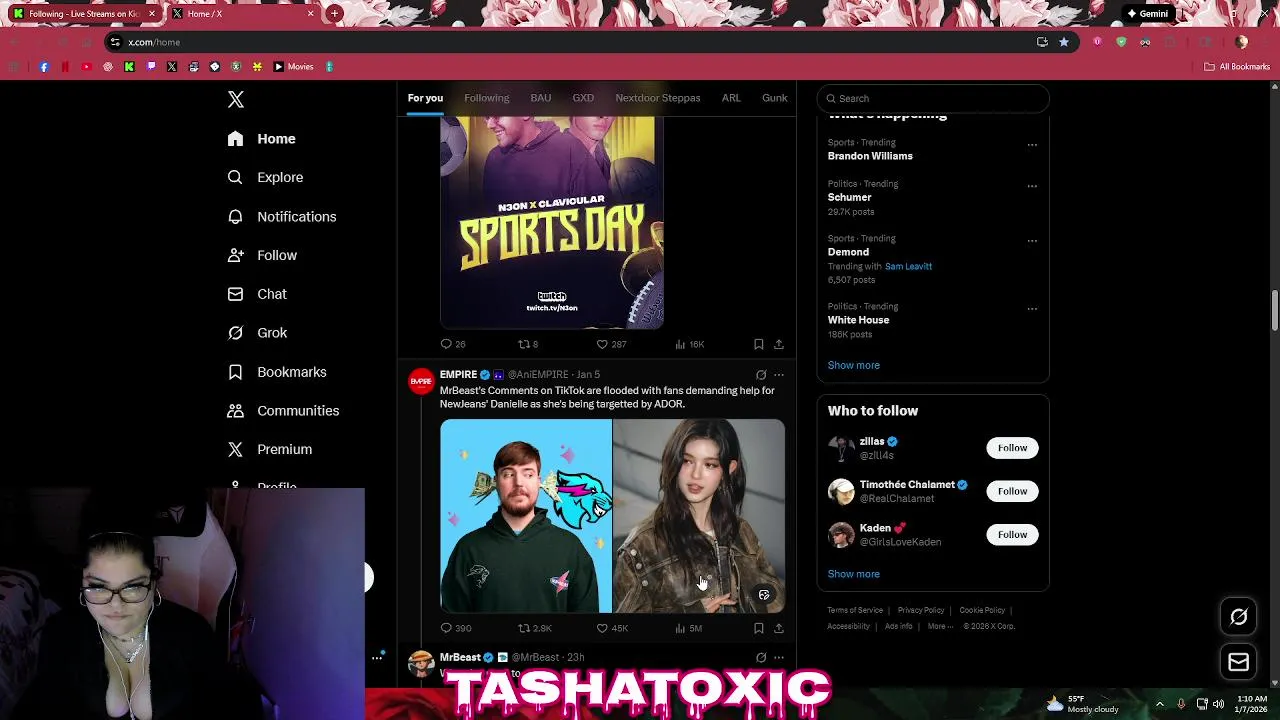The image size is (1280, 720).
Task: Like the Sports Day post
Action: 611,344
